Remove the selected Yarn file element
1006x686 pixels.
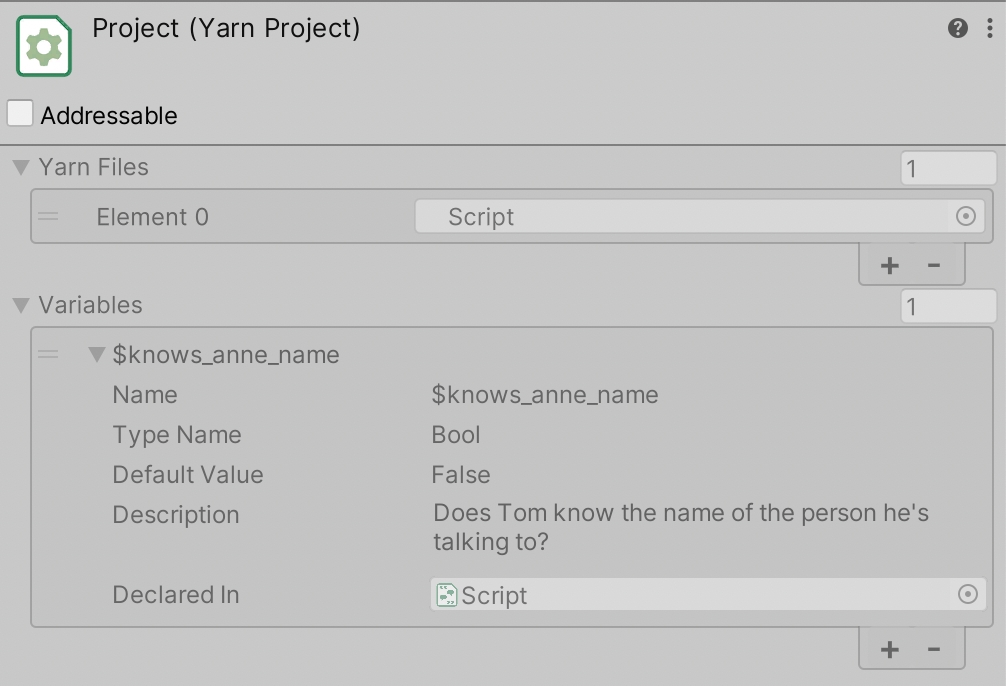934,265
